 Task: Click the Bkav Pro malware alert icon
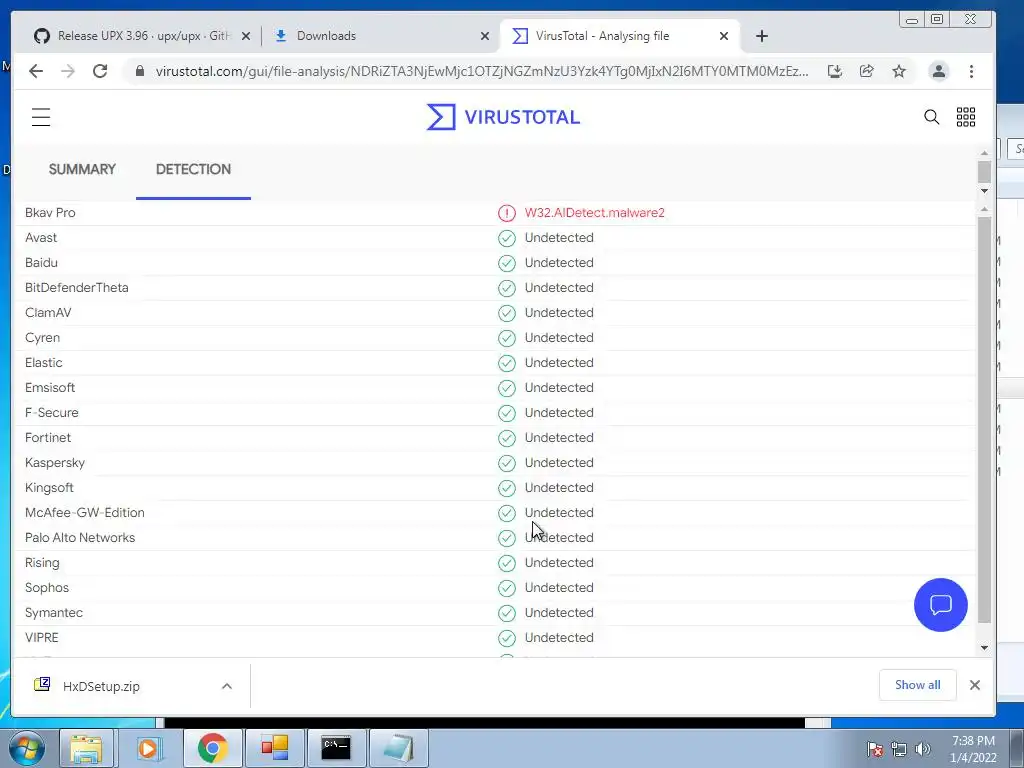tap(507, 213)
